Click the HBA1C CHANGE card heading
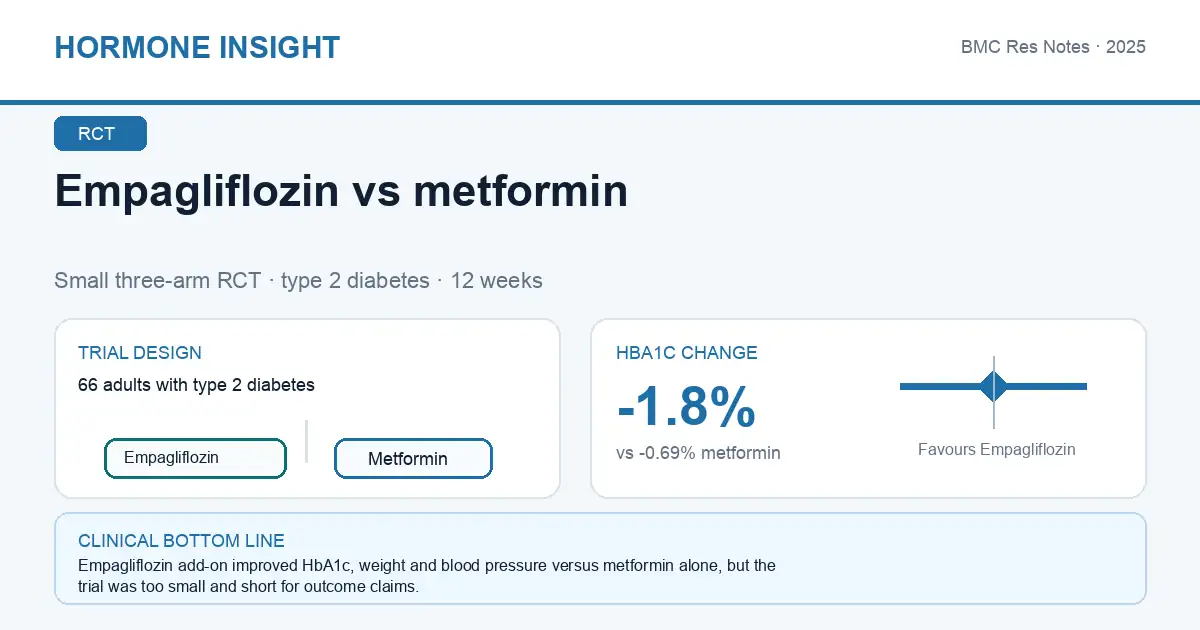The width and height of the screenshot is (1200, 630). click(x=687, y=353)
